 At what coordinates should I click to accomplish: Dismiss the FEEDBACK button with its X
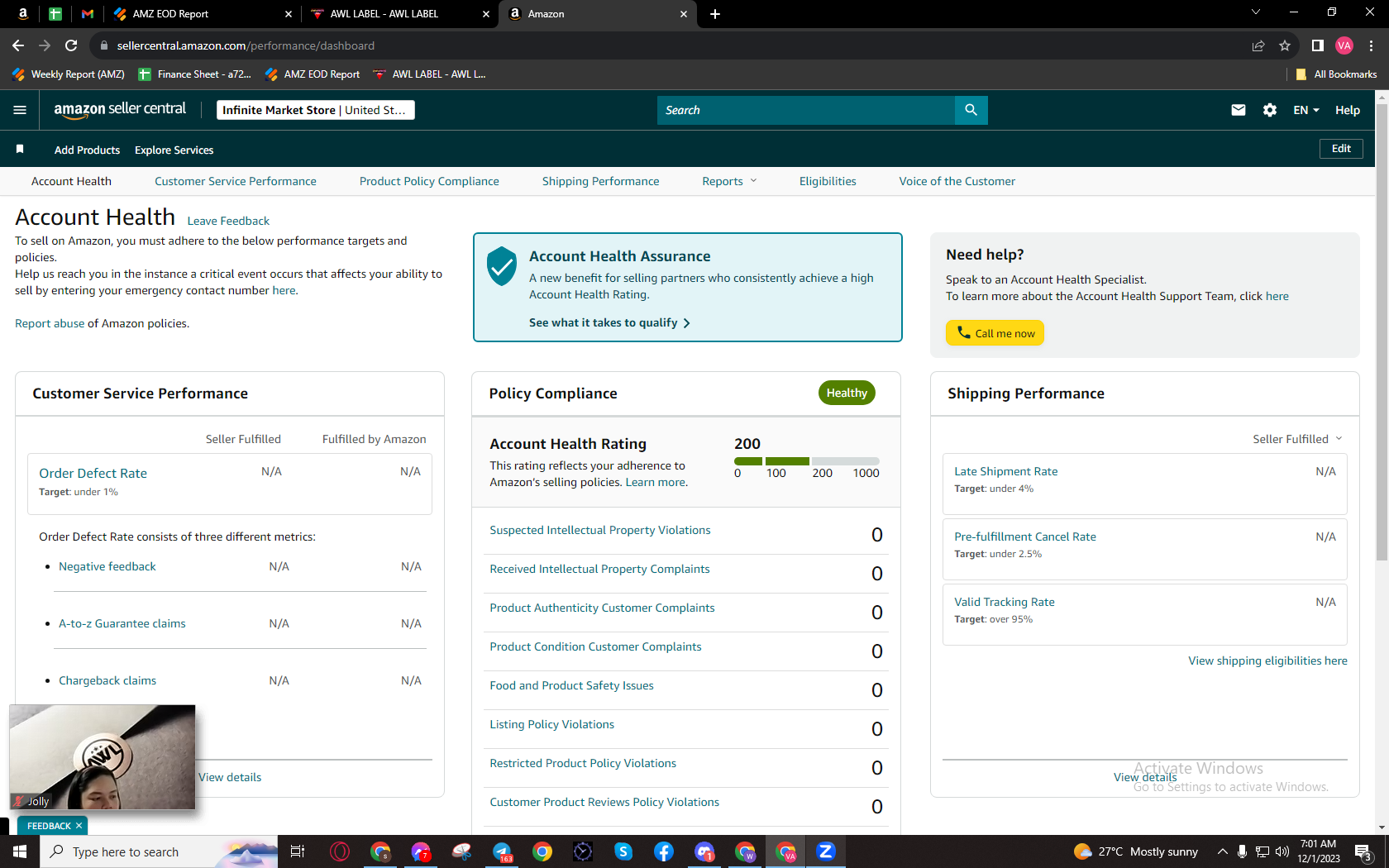pos(79,826)
